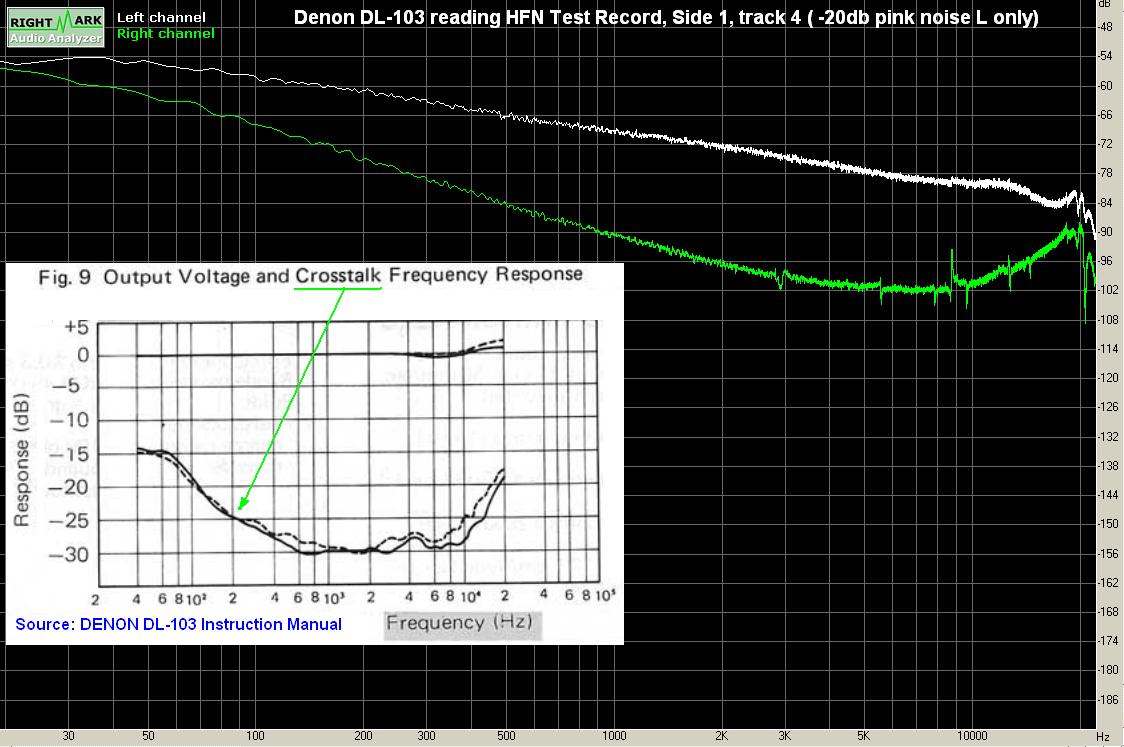The height and width of the screenshot is (747, 1124).
Task: Click the 10000 Hz frequency axis label
Action: click(972, 736)
